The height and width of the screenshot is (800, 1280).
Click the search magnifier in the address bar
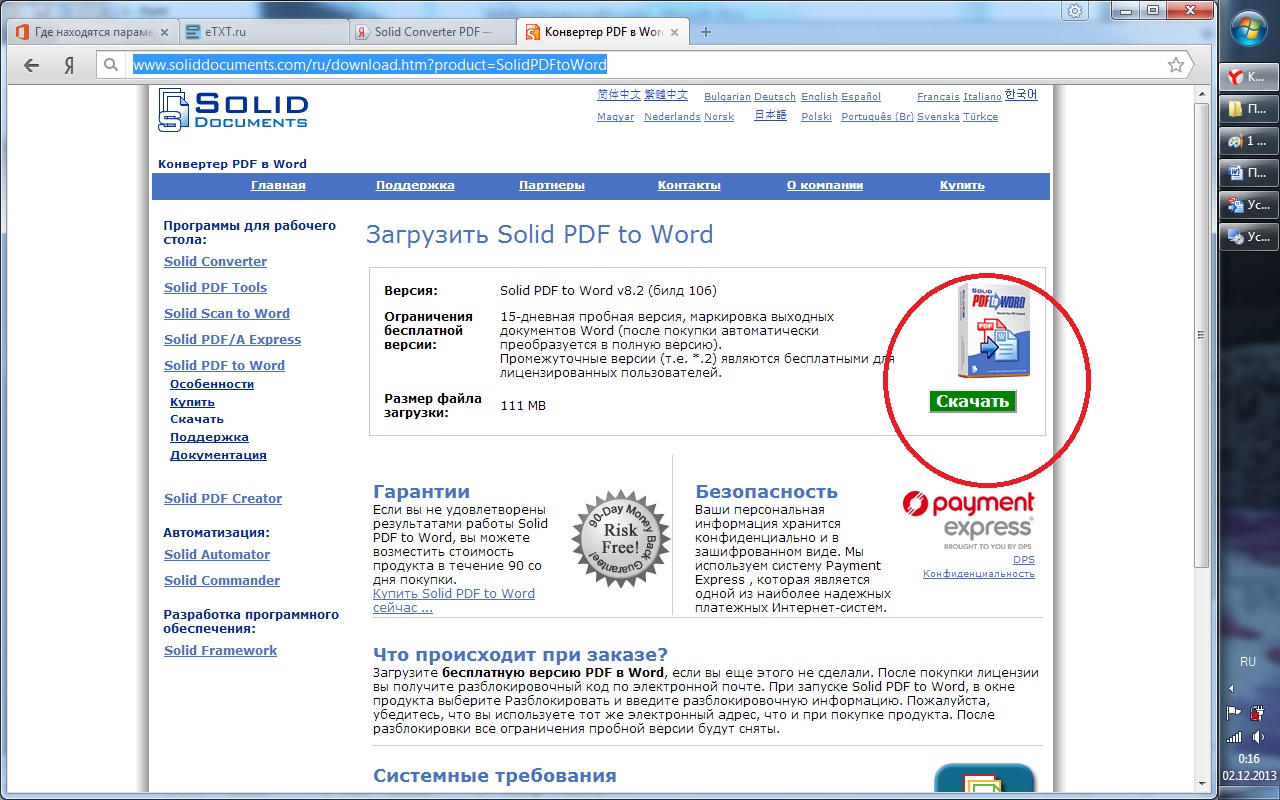[x=111, y=65]
